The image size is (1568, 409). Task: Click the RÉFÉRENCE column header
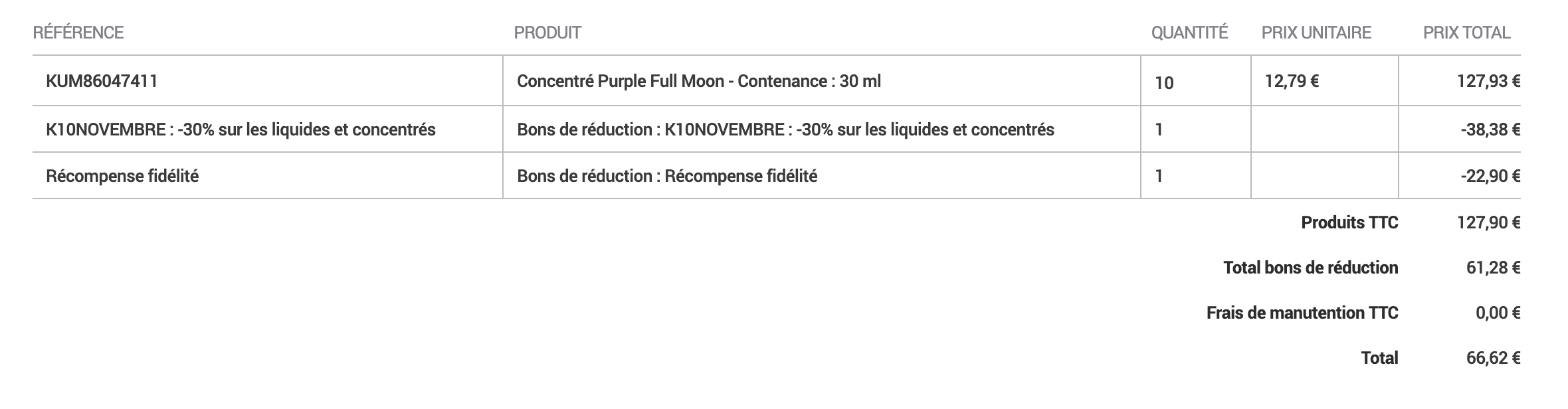78,33
